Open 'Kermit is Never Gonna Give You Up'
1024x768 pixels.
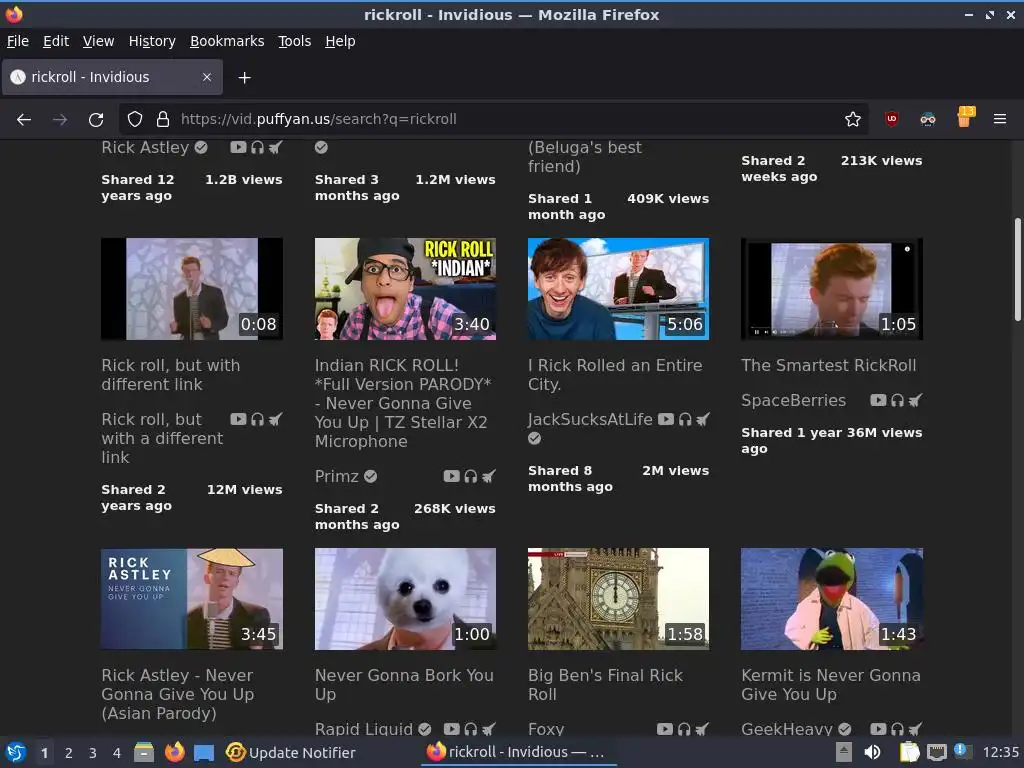click(831, 684)
